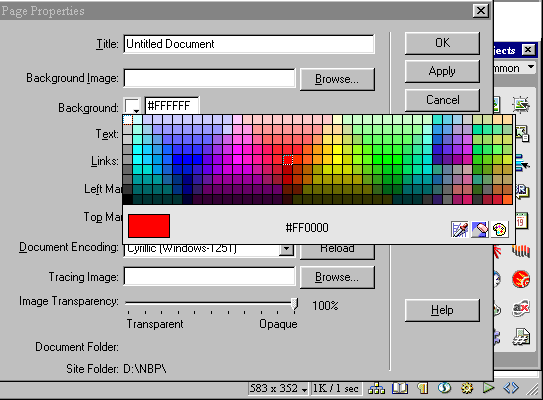Image resolution: width=543 pixels, height=400 pixels.
Task: Insert Navigation Bar object icon
Action: click(x=522, y=163)
